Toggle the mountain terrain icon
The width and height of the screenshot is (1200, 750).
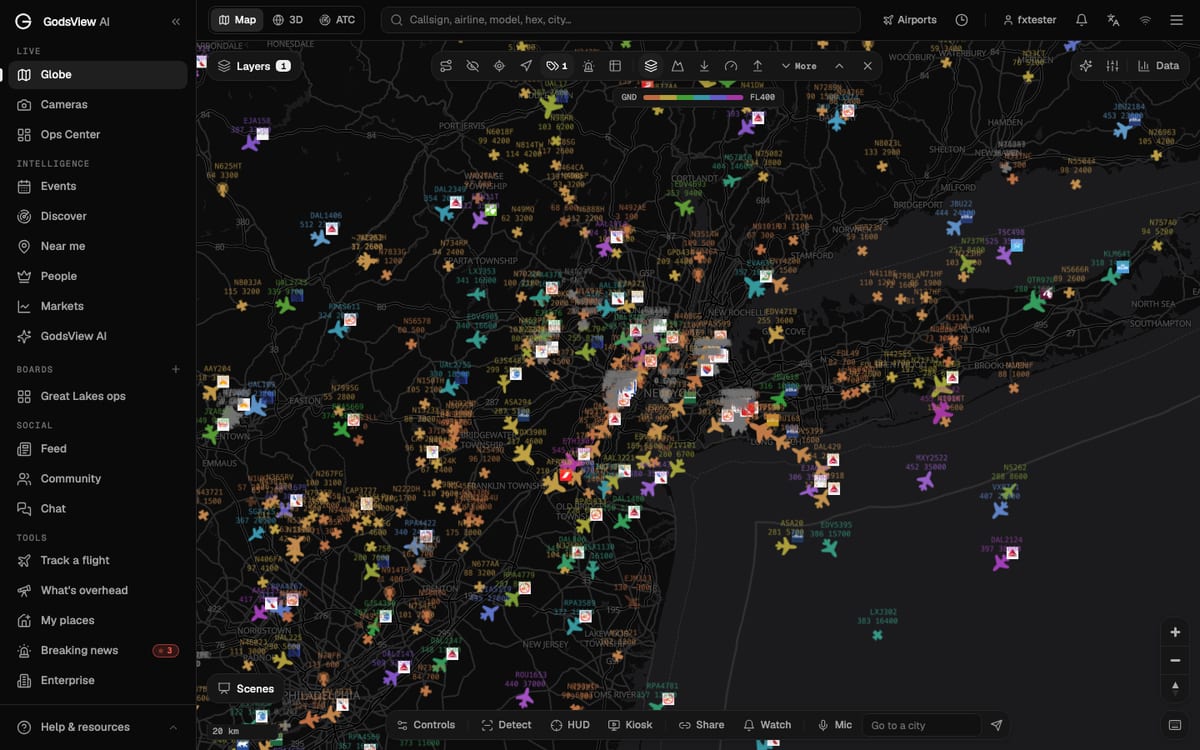pos(677,66)
